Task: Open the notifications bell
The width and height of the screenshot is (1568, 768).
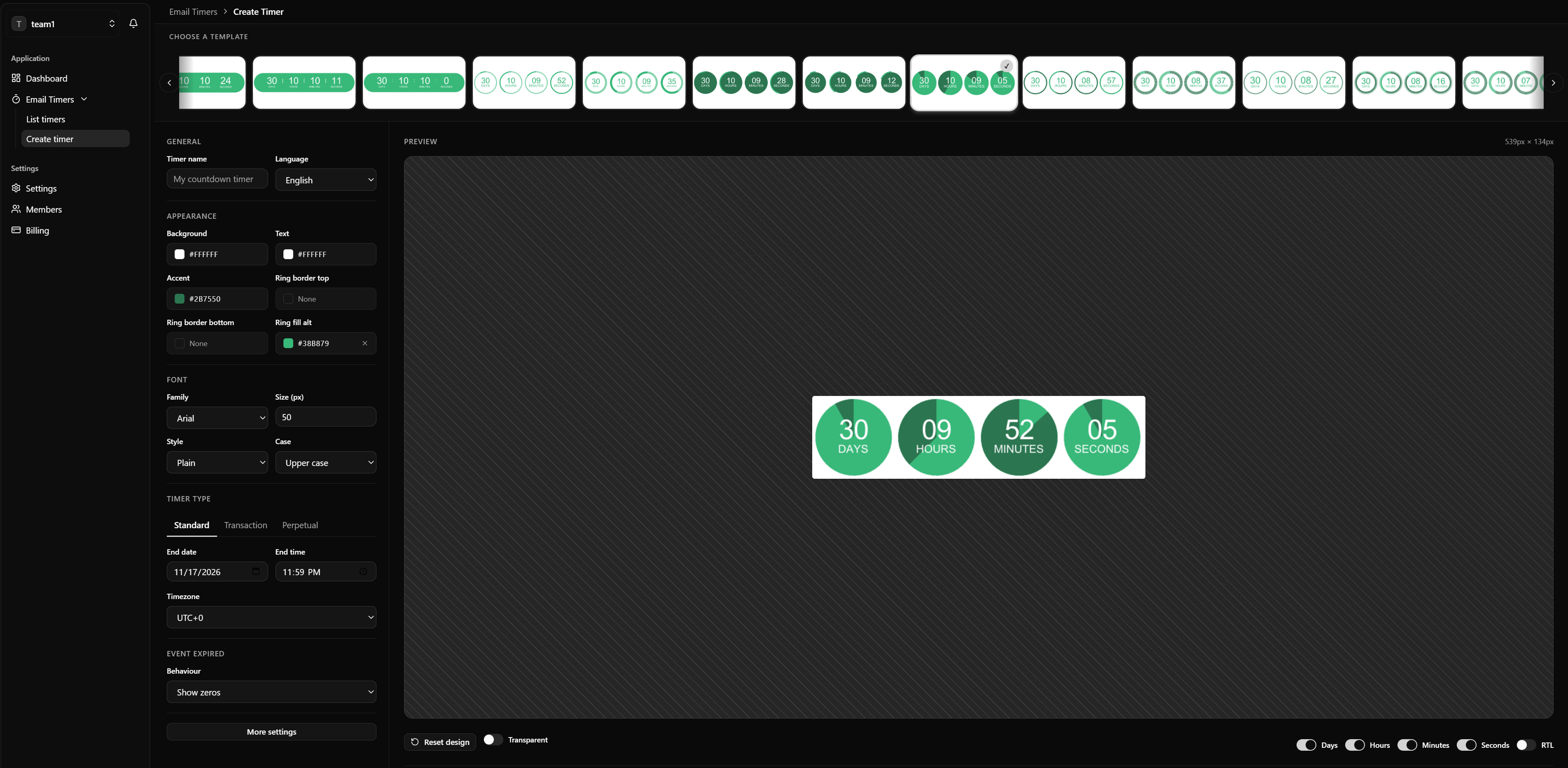Action: (133, 24)
